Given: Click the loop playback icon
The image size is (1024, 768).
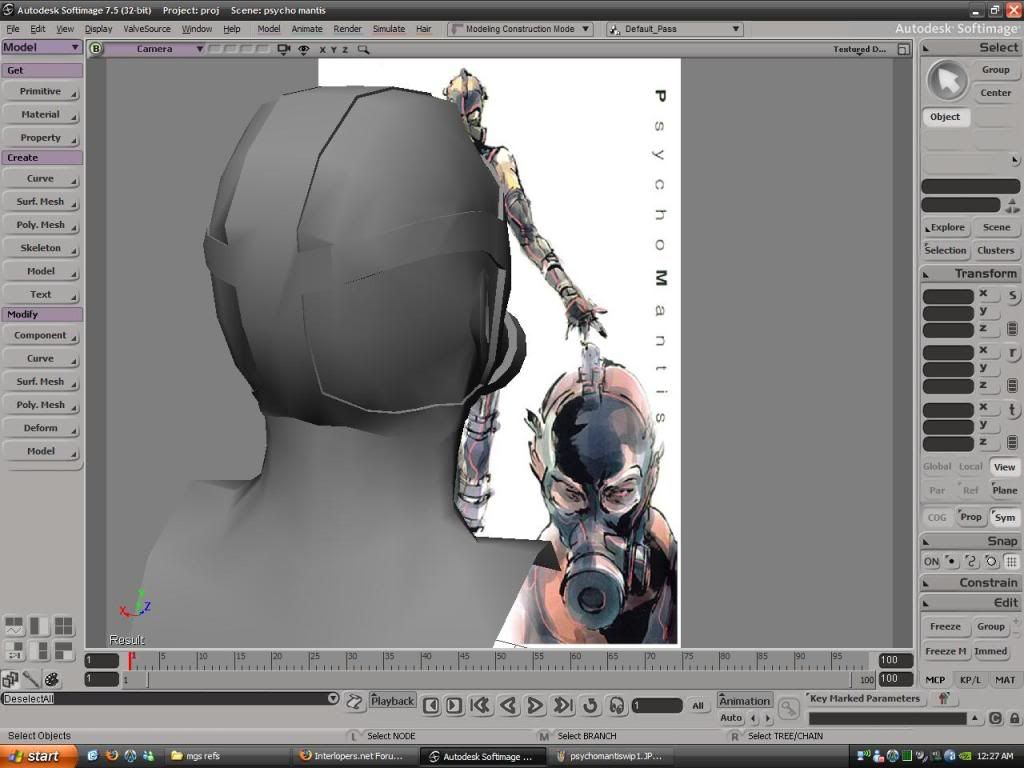Looking at the screenshot, I should pyautogui.click(x=590, y=706).
